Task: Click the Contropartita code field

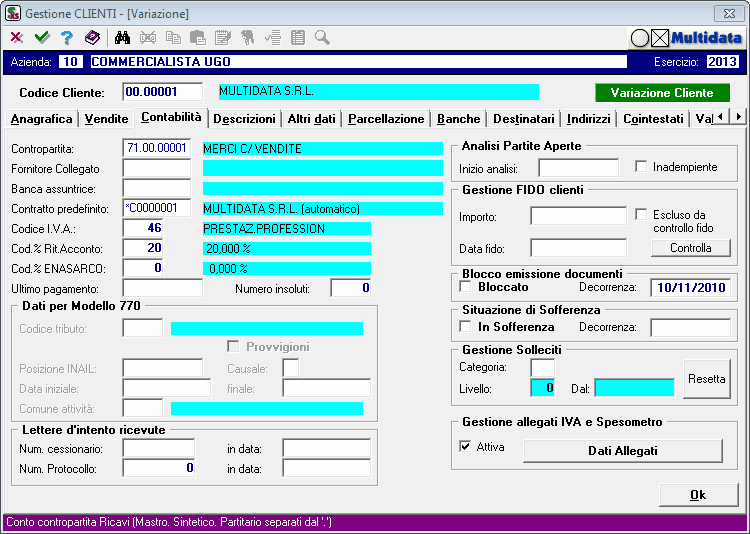Action: pyautogui.click(x=157, y=148)
